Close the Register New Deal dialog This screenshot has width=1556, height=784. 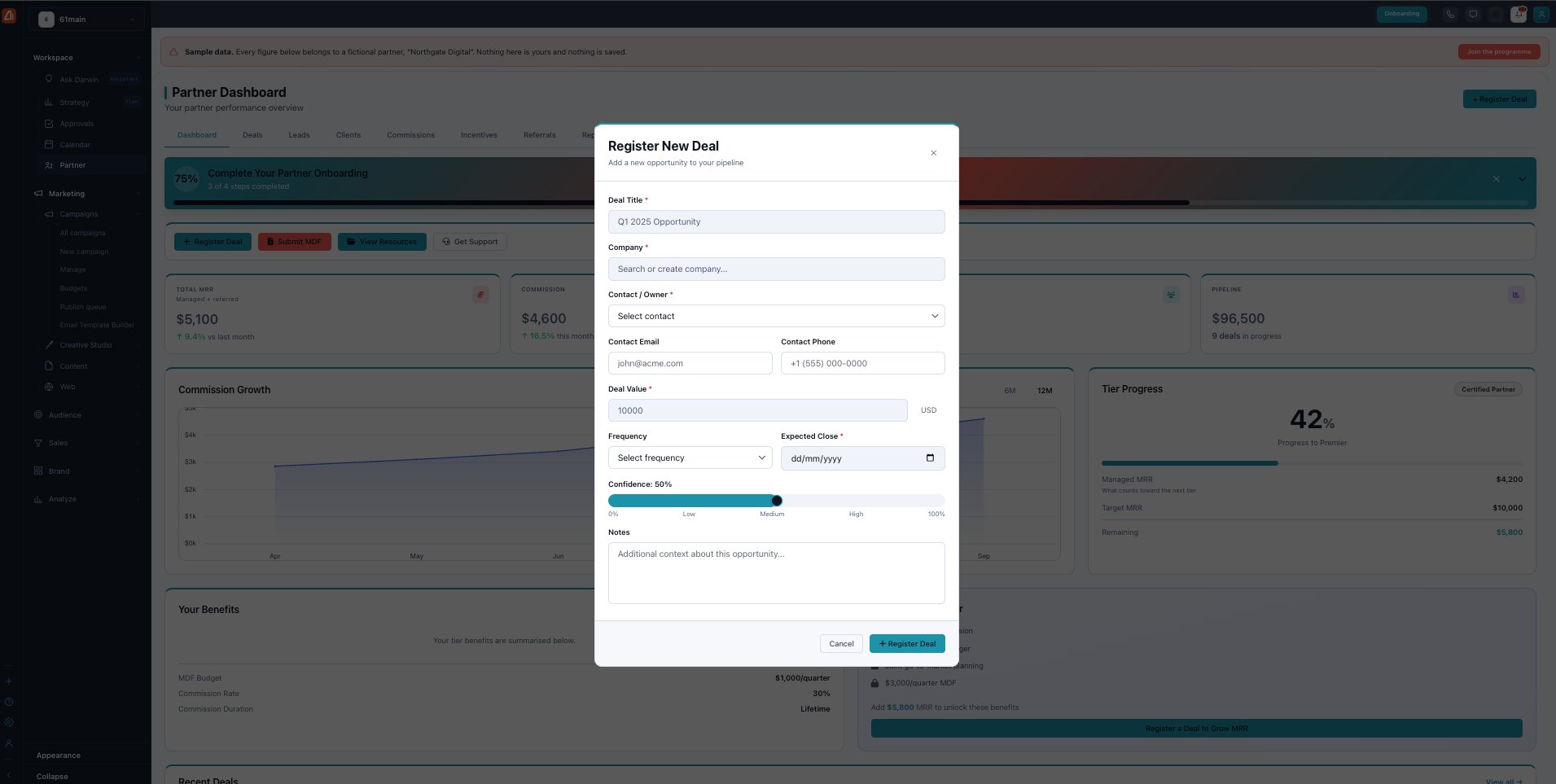coord(934,153)
